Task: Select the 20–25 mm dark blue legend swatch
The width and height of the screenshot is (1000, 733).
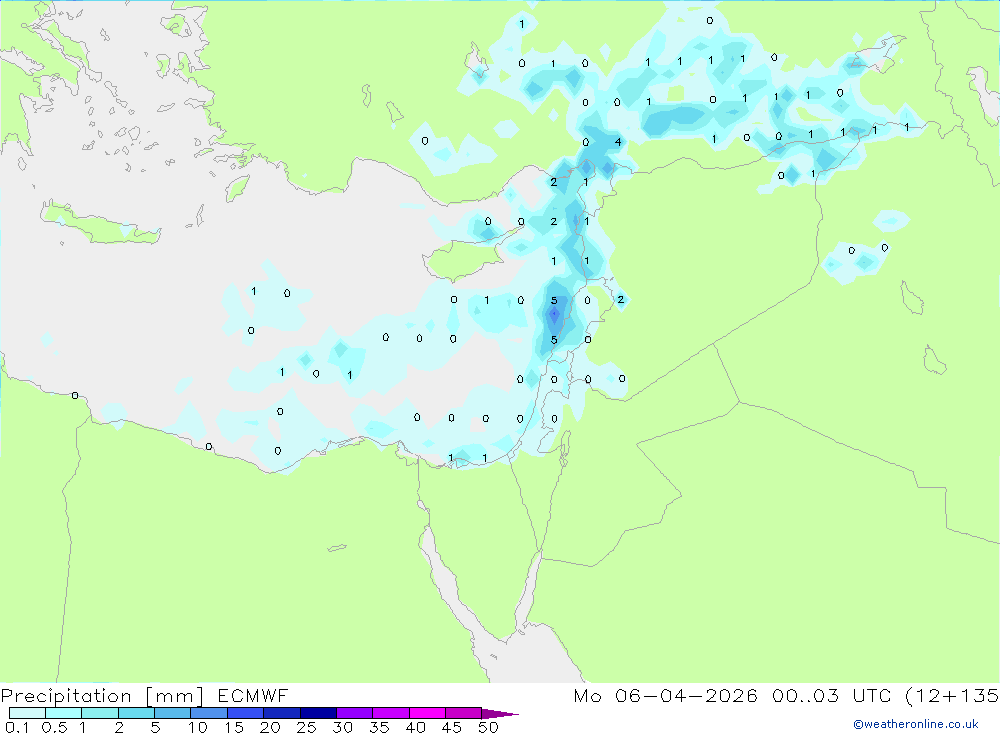Action: point(282,713)
